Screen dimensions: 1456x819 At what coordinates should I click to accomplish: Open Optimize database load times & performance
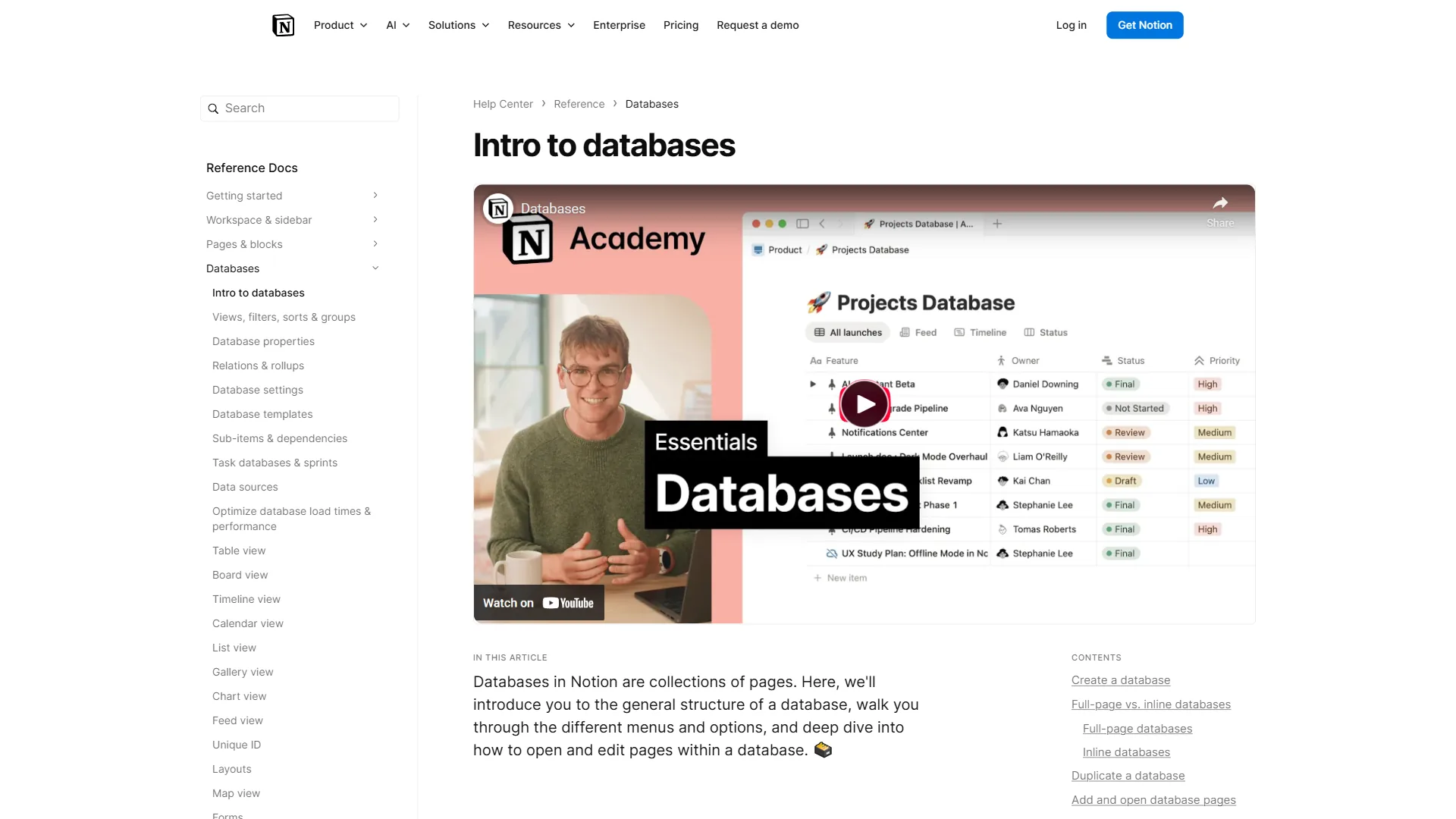292,519
